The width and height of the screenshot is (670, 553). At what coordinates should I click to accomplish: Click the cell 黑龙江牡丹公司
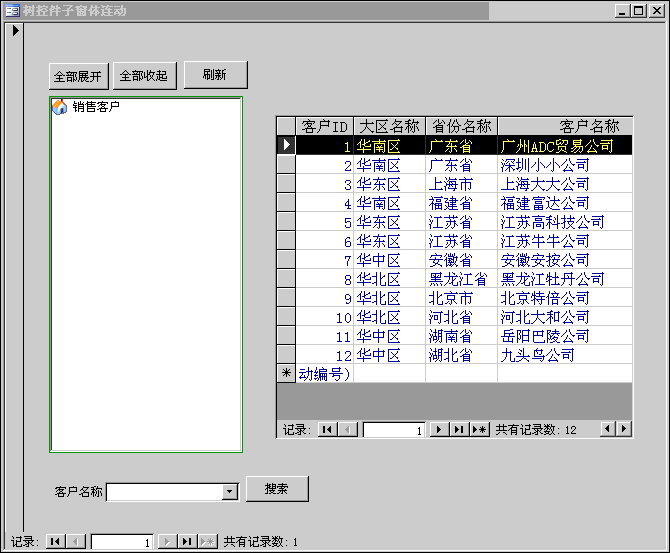coord(565,278)
